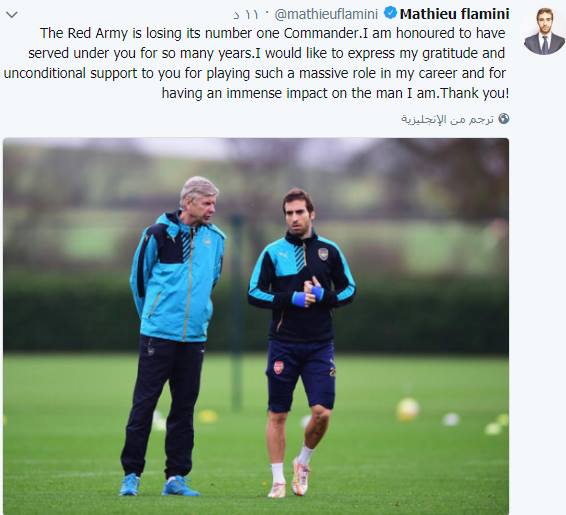
Task: Click the "ترجم من الإنجليزية" translate link
Action: pos(447,119)
